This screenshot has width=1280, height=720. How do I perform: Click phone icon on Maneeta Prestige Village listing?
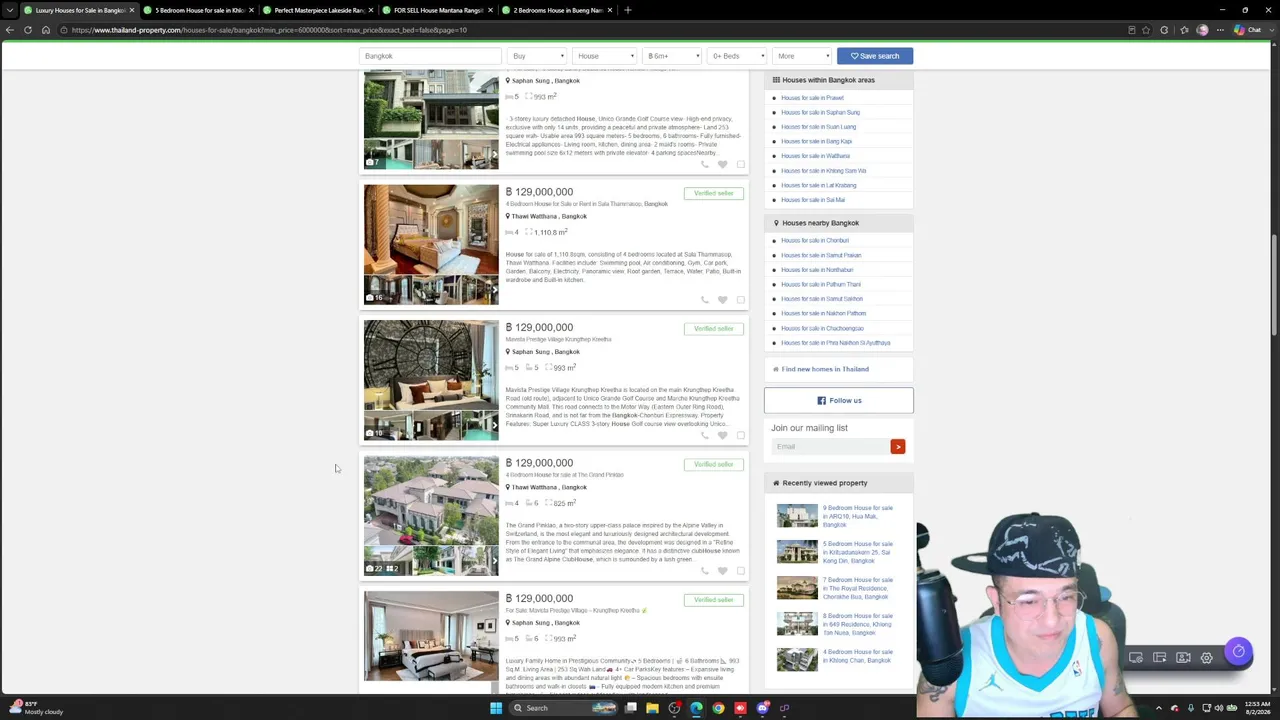pos(705,436)
